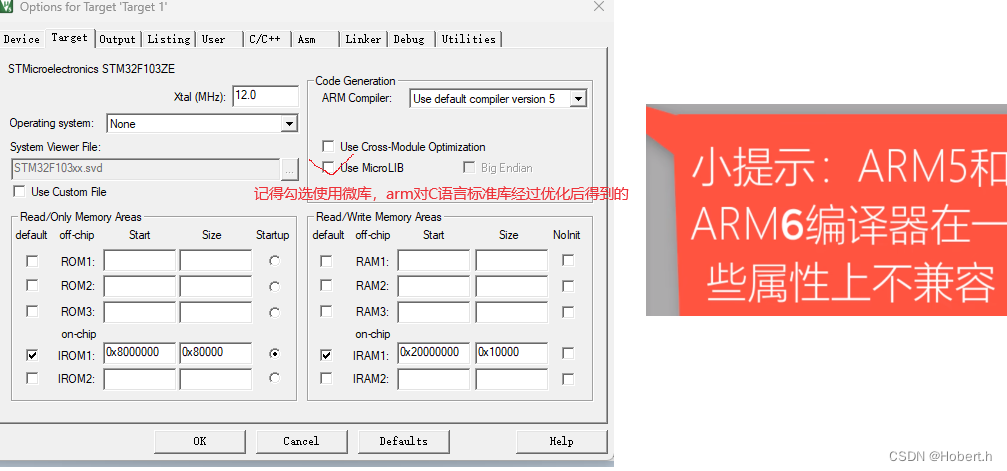Toggle the Big Endian checkbox
Screen dimensions: 1007x471
click(x=468, y=168)
